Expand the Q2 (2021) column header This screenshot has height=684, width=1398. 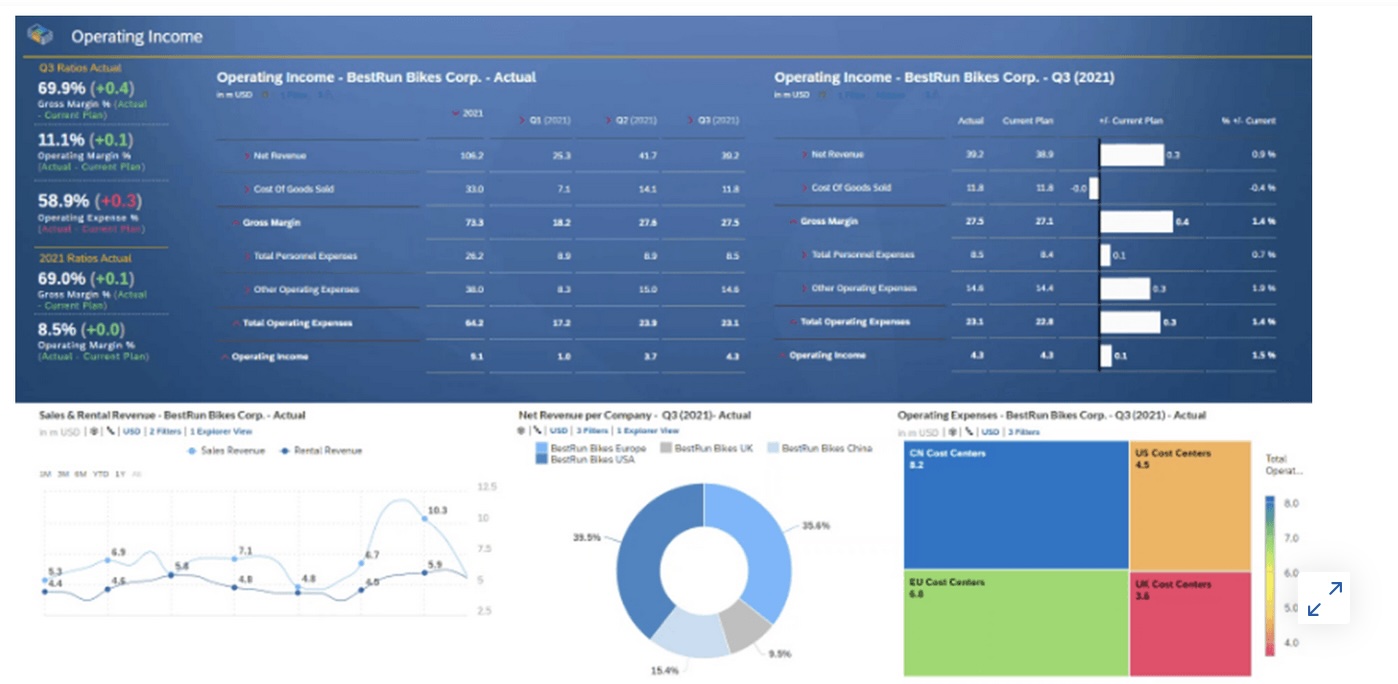(607, 121)
